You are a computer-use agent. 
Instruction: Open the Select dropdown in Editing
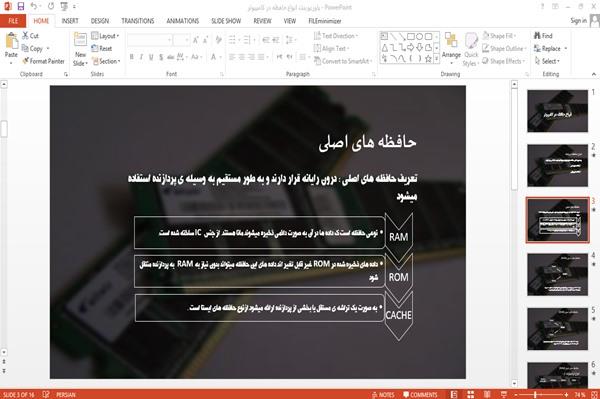[x=547, y=61]
